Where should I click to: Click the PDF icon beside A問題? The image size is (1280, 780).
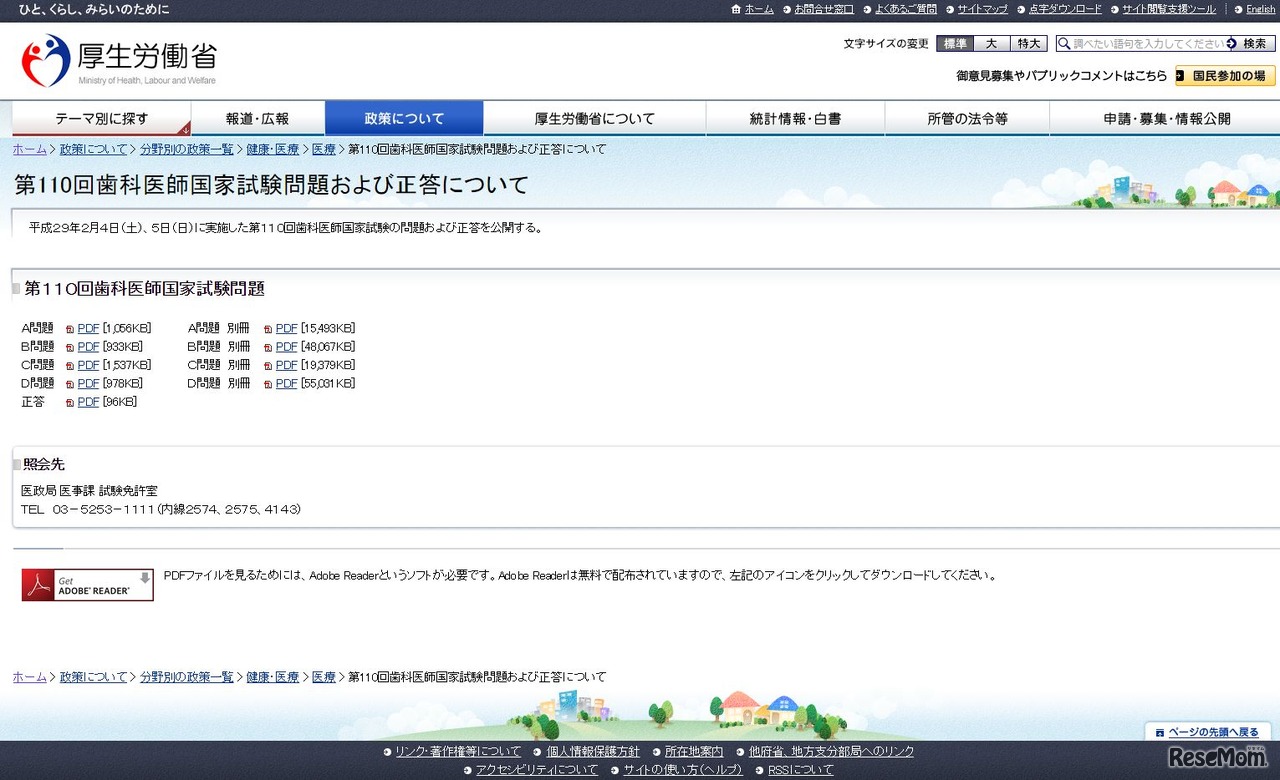pos(69,327)
